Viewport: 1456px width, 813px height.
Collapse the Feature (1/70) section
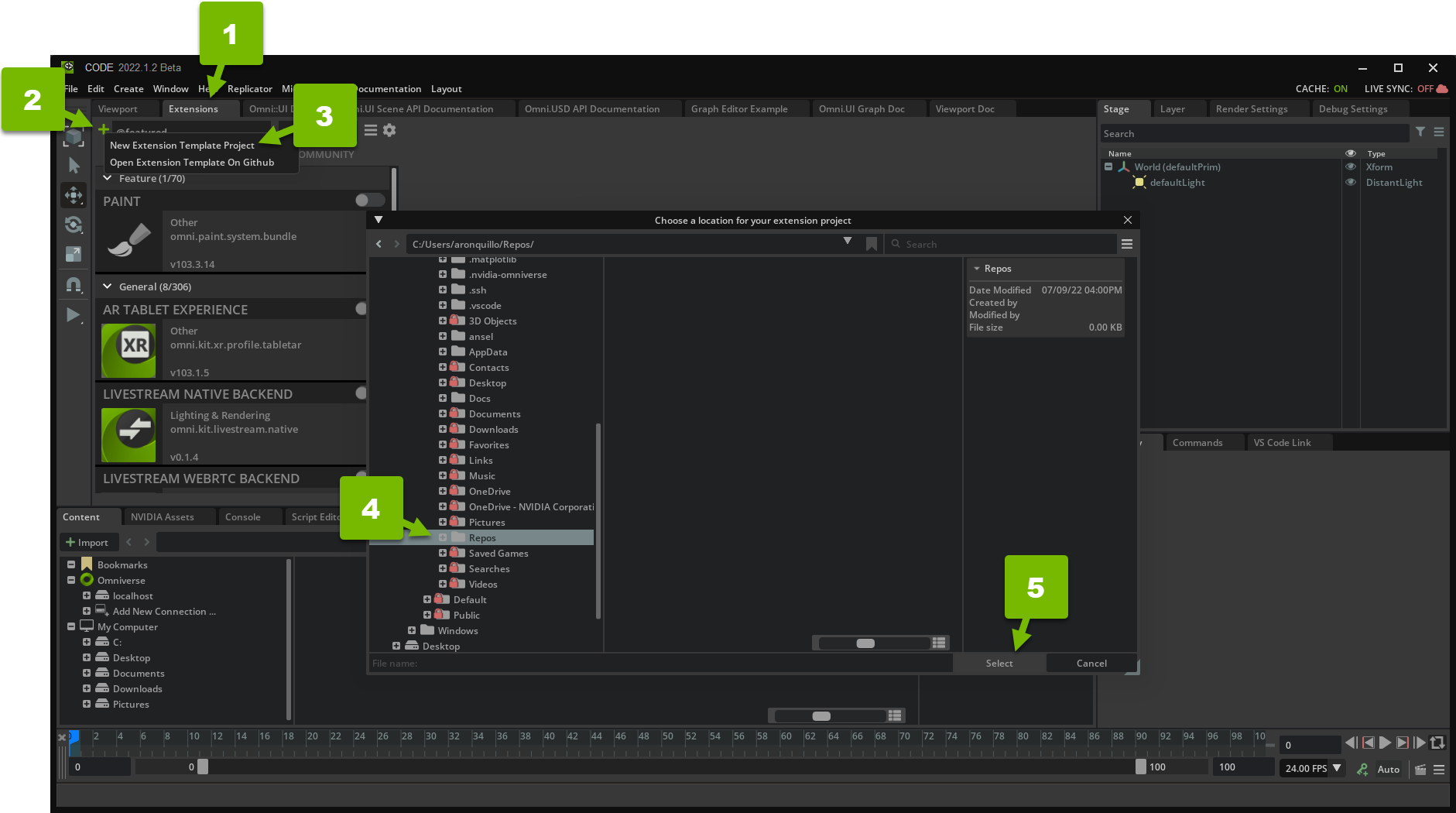tap(108, 178)
